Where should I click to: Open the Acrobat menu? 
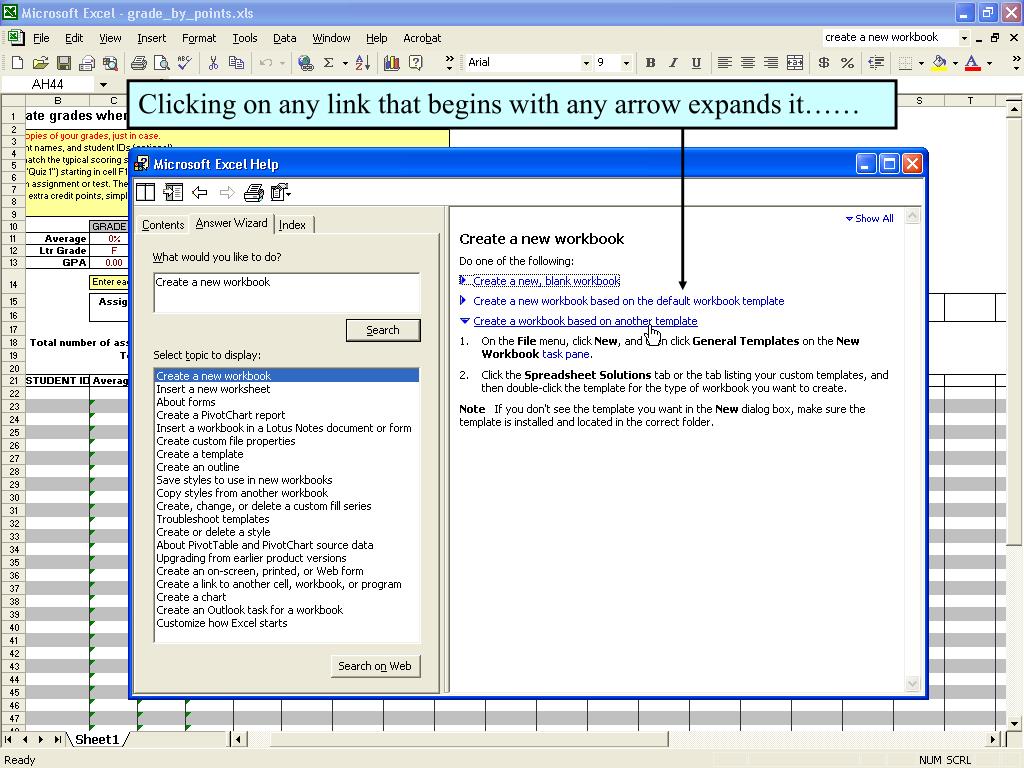tap(422, 39)
